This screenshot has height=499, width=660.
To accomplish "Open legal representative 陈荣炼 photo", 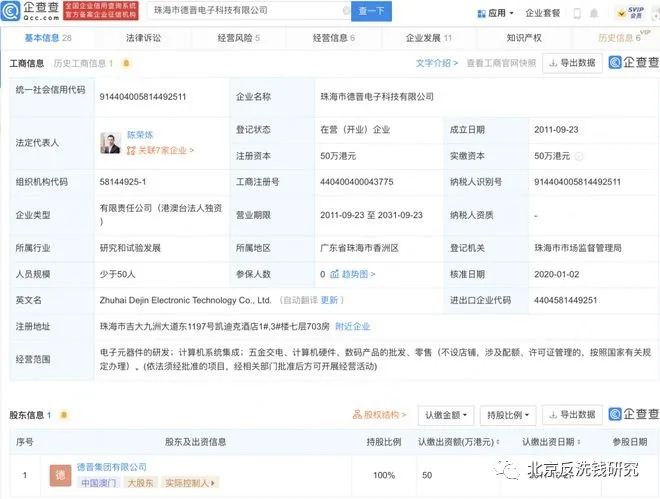I will pos(110,143).
